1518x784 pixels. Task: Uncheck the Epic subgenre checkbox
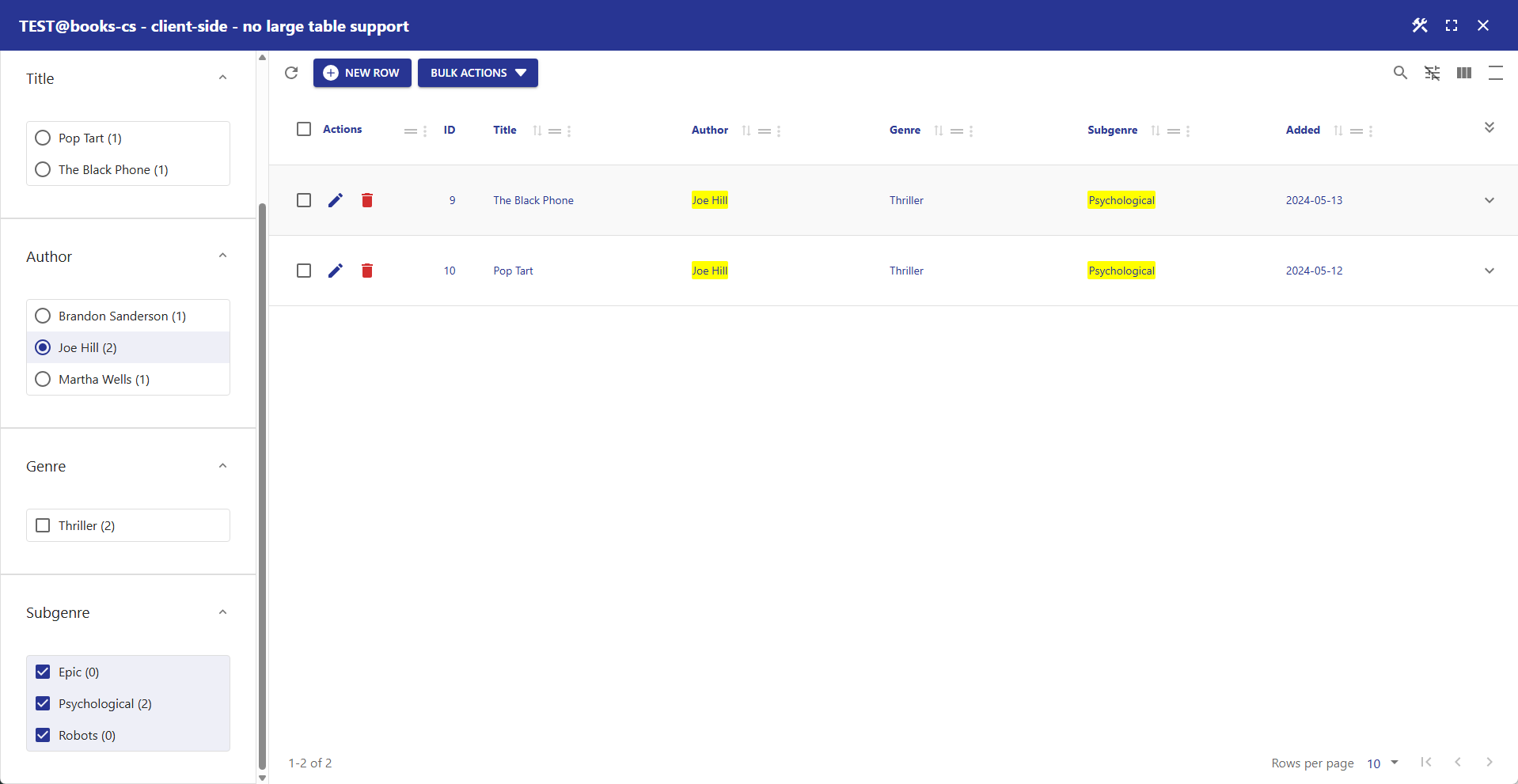pos(43,672)
